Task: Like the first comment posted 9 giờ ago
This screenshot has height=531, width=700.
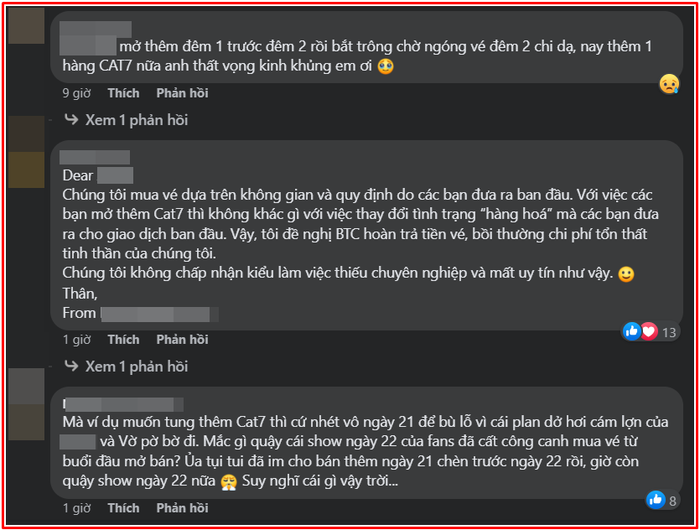Action: [123, 93]
